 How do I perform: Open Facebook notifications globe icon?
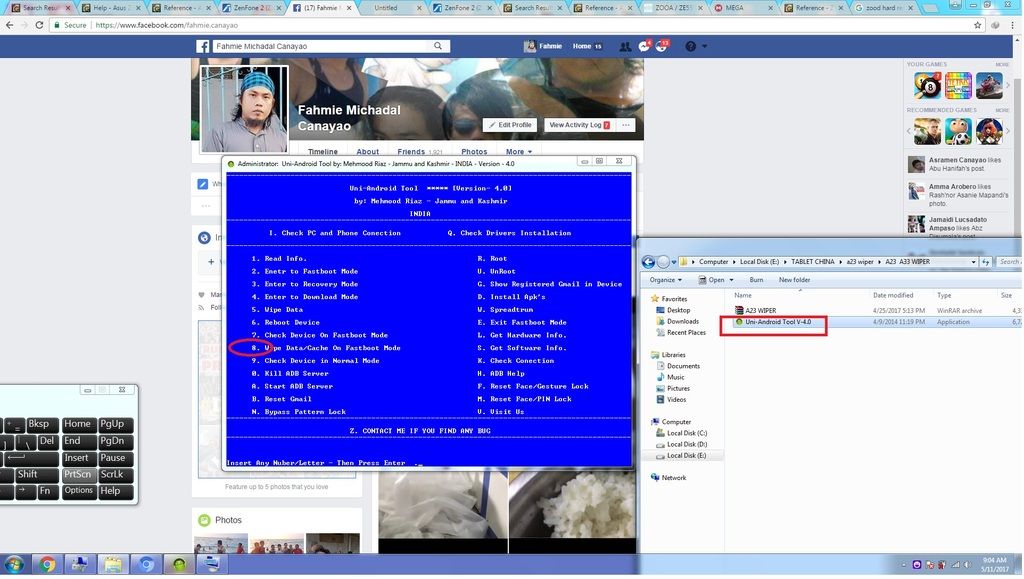[662, 46]
